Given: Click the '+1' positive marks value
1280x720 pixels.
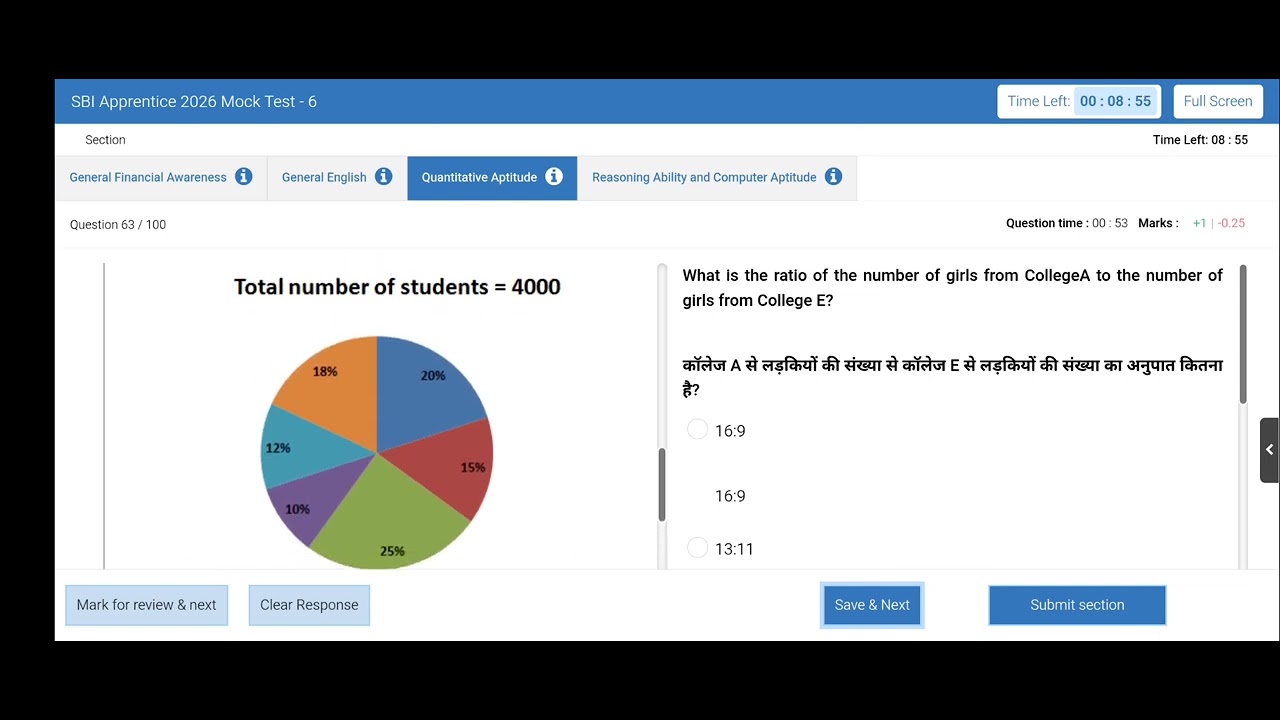Looking at the screenshot, I should [1199, 223].
